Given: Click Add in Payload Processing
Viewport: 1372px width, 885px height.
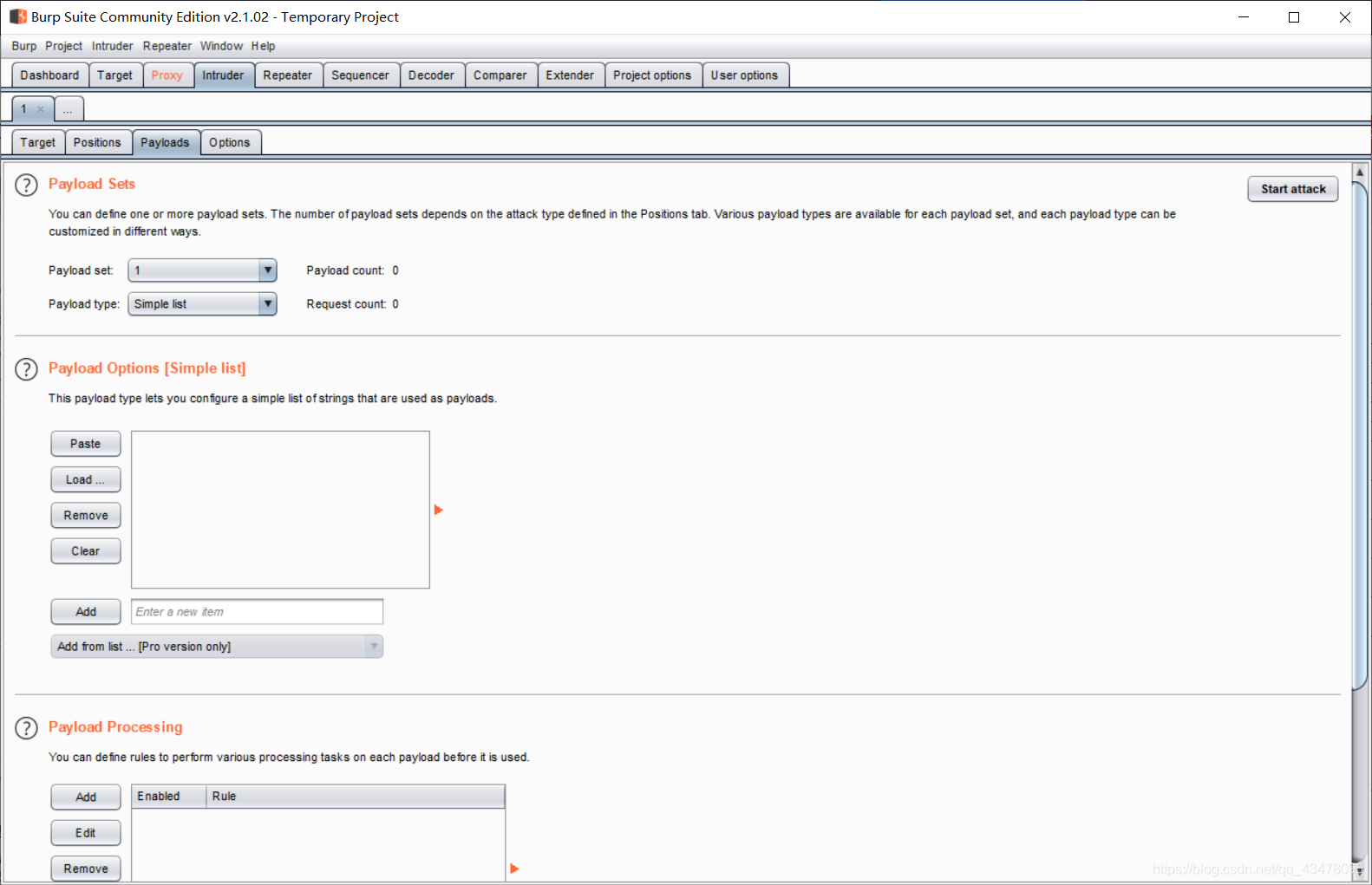Looking at the screenshot, I should (86, 797).
